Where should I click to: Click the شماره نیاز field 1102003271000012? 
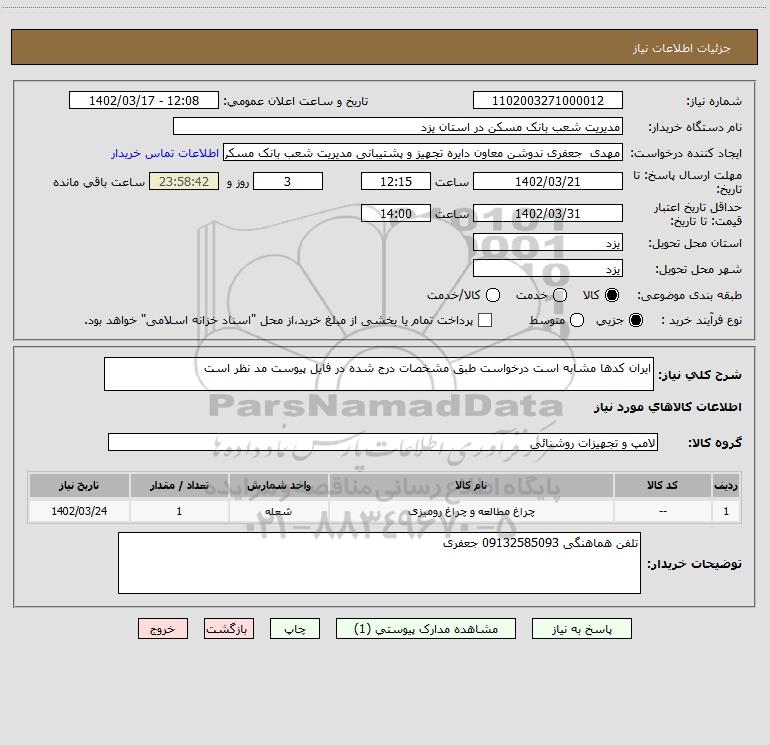tap(548, 100)
